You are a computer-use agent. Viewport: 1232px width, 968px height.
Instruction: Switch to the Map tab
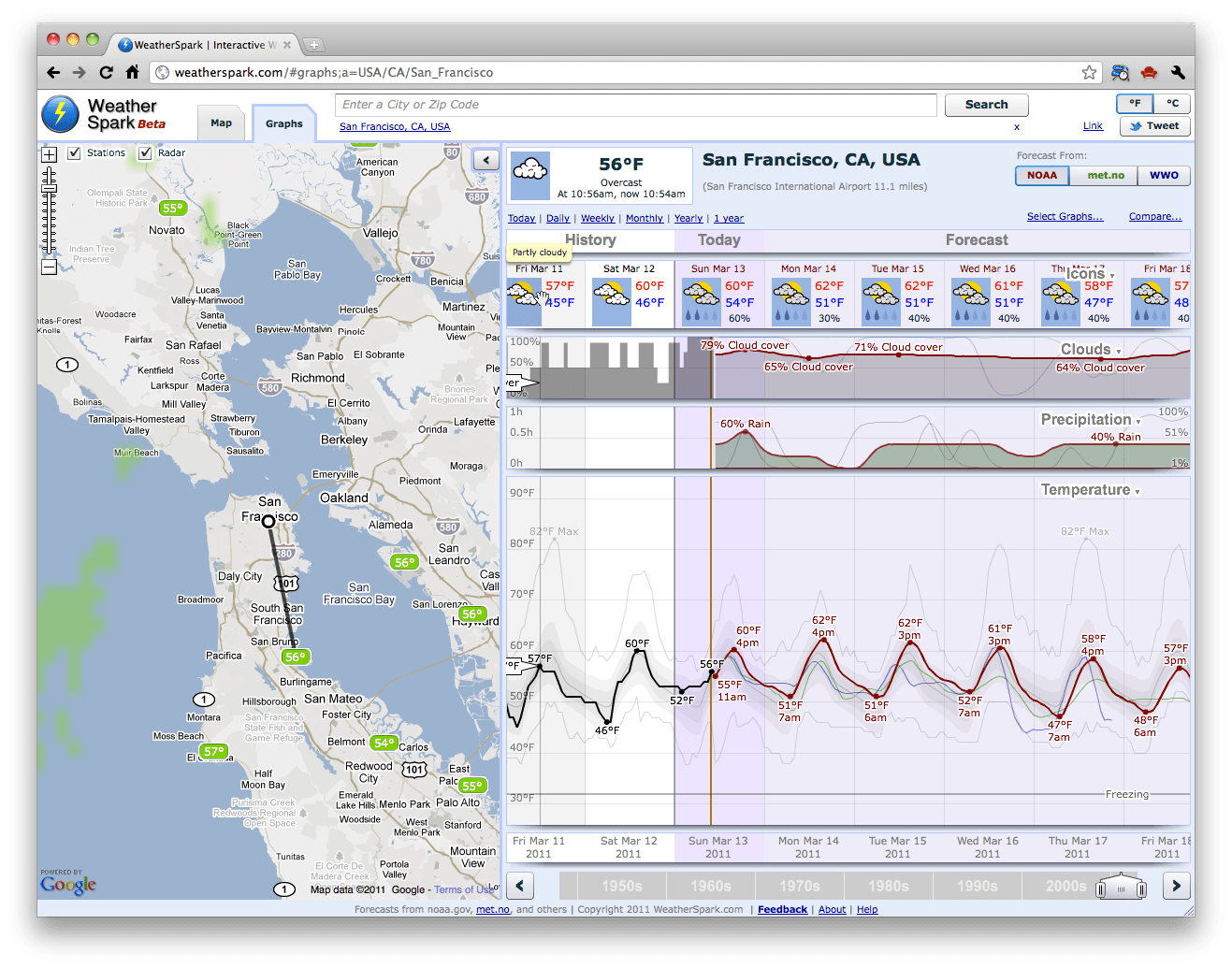pyautogui.click(x=221, y=122)
